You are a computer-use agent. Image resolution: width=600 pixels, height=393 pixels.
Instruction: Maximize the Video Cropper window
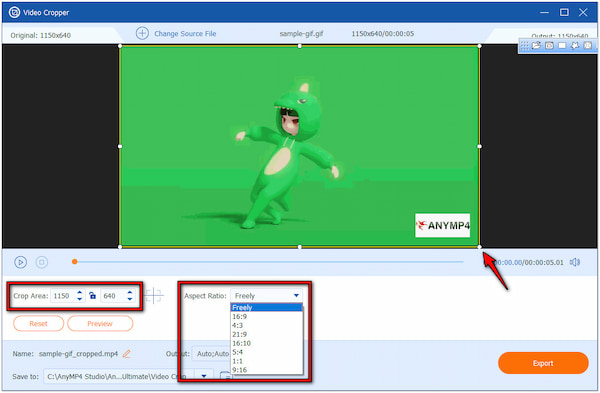564,12
